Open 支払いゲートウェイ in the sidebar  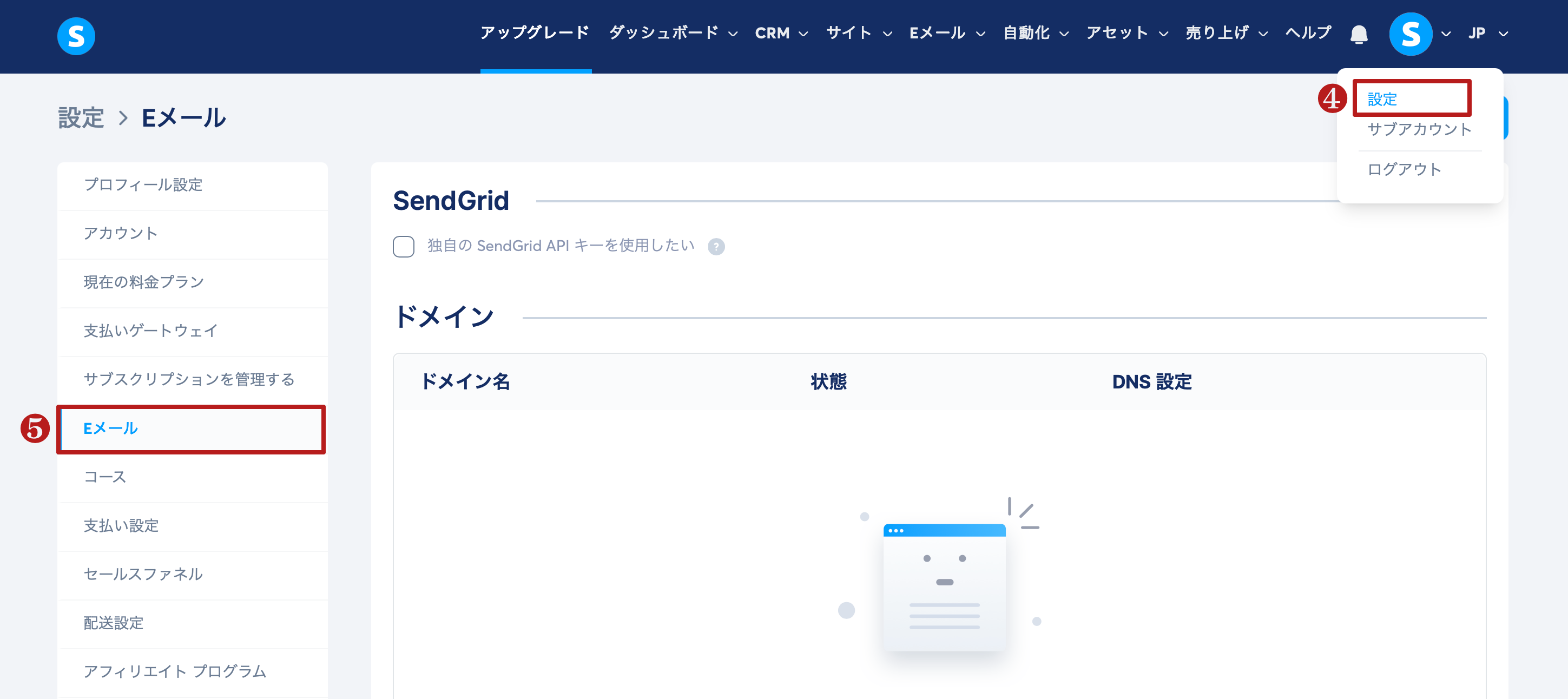coord(150,331)
